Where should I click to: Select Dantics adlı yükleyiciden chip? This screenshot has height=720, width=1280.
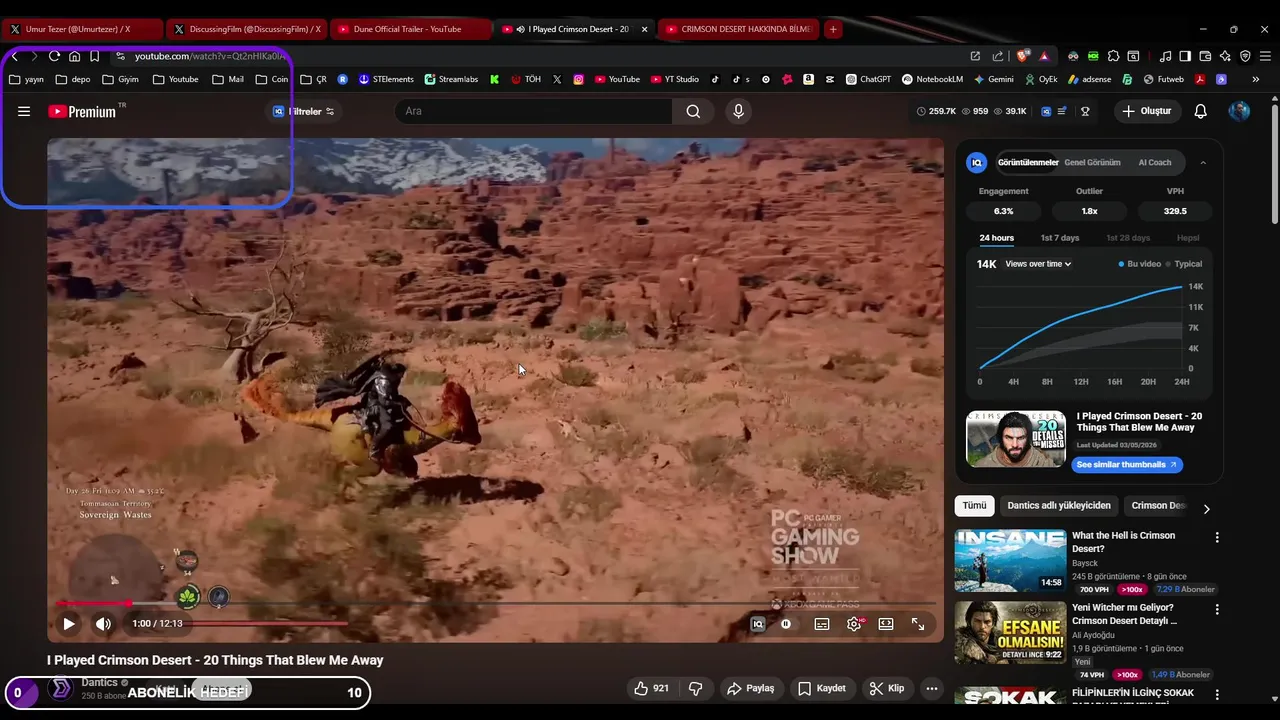pyautogui.click(x=1059, y=506)
